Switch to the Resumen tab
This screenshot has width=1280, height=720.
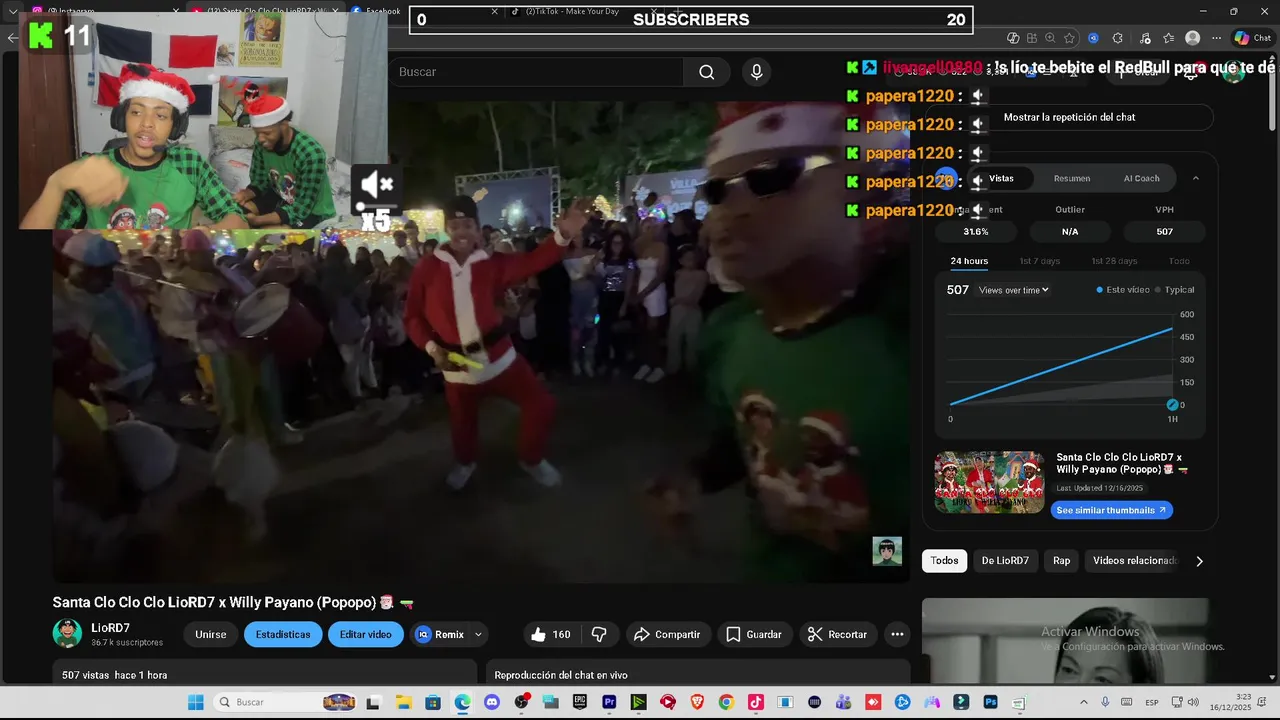pos(1072,178)
